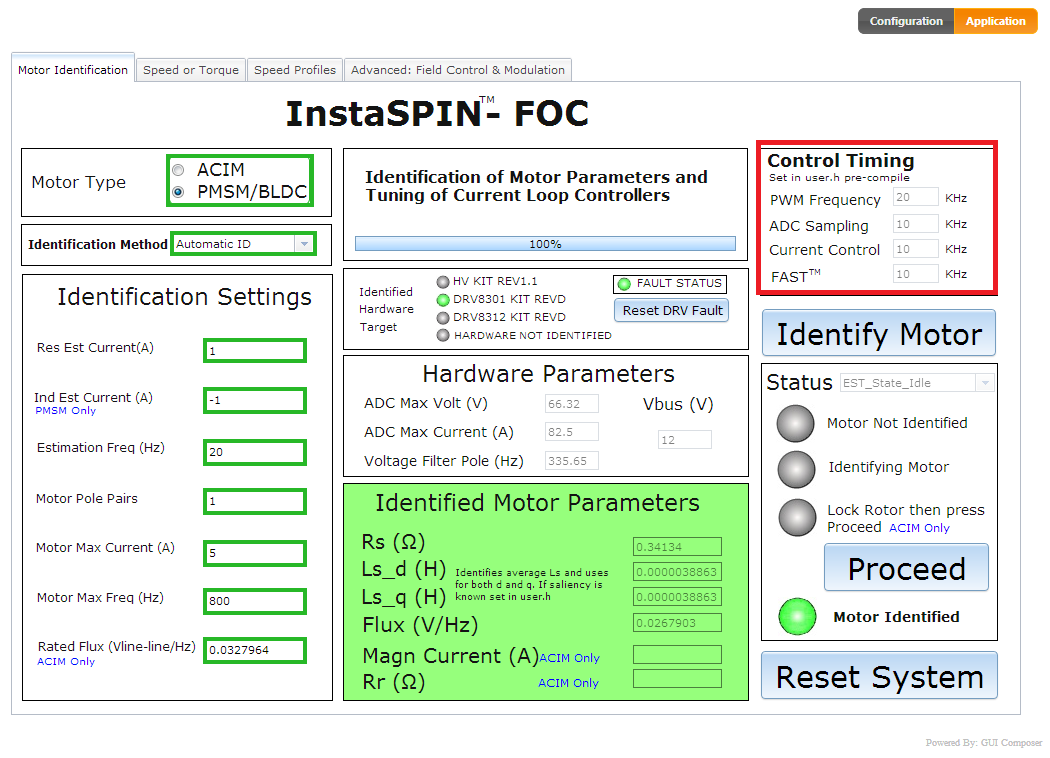The width and height of the screenshot is (1050, 758).
Task: Click the 'Control Timing' heading
Action: point(840,161)
